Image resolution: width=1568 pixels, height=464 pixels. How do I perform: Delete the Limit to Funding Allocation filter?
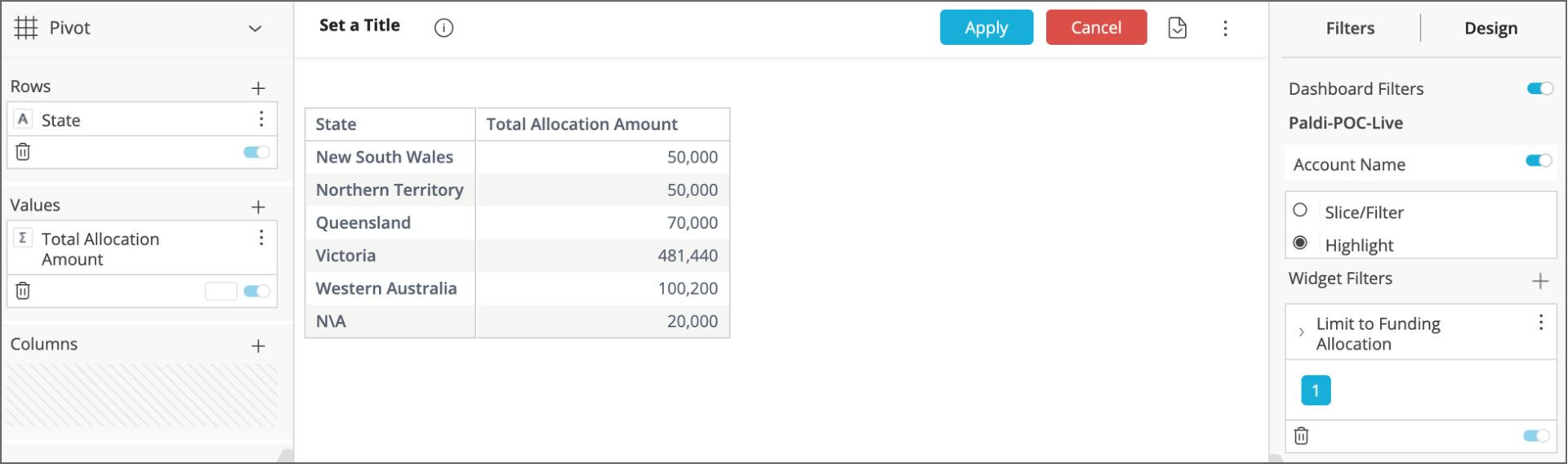coord(1301,436)
